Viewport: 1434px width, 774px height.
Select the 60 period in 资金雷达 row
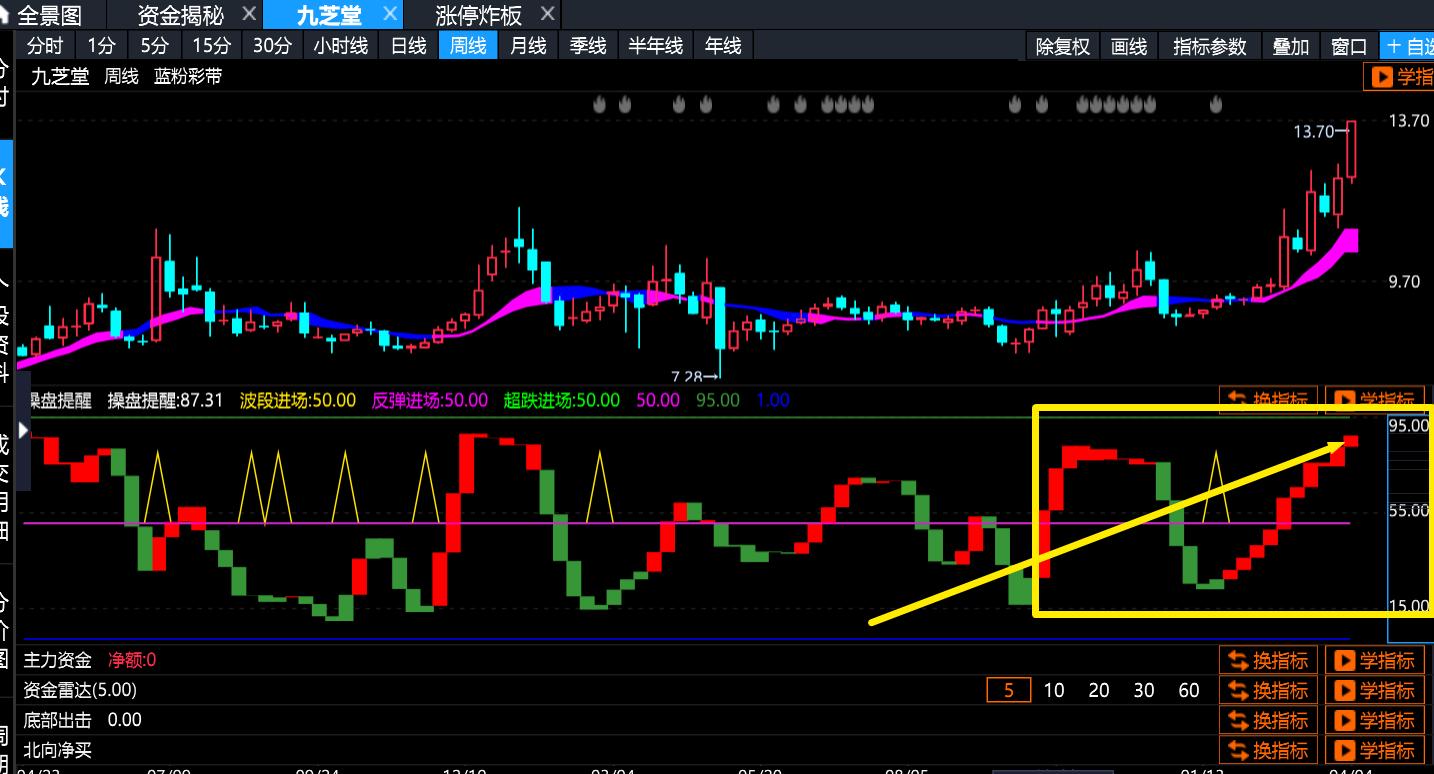coord(1189,690)
